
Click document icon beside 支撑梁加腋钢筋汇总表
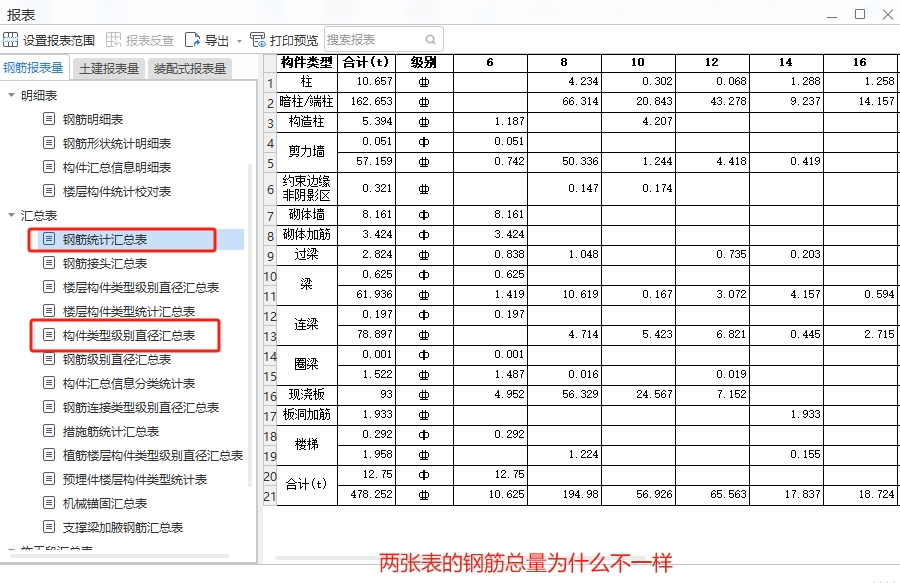click(x=49, y=527)
